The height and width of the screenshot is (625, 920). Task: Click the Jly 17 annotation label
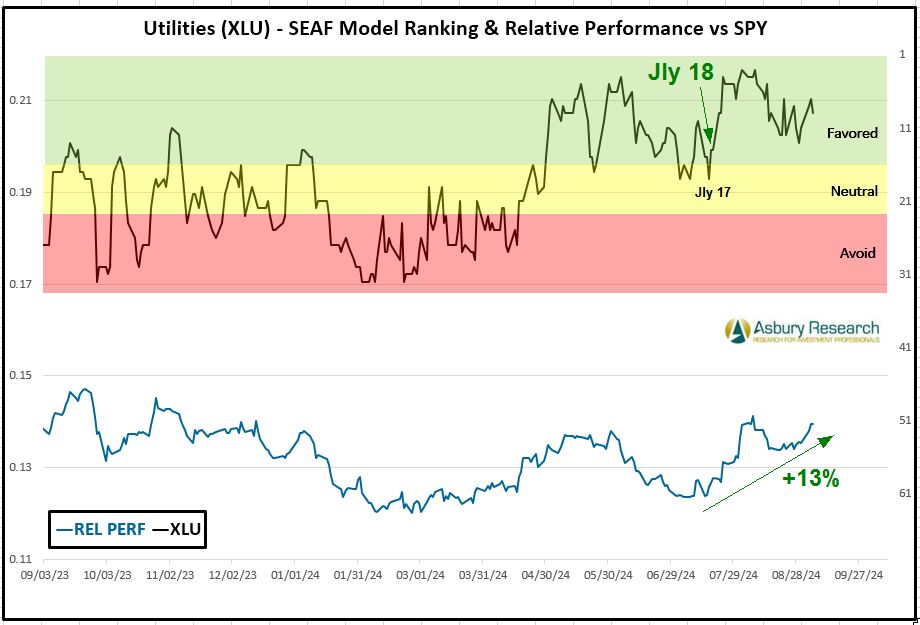(x=713, y=192)
